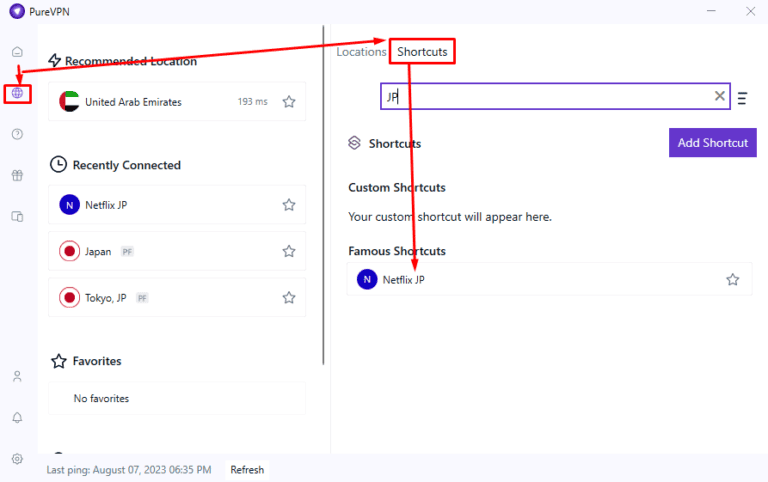Screen dimensions: 768x482
Task: Click the Recommended Location lightning icon
Action: click(x=54, y=60)
